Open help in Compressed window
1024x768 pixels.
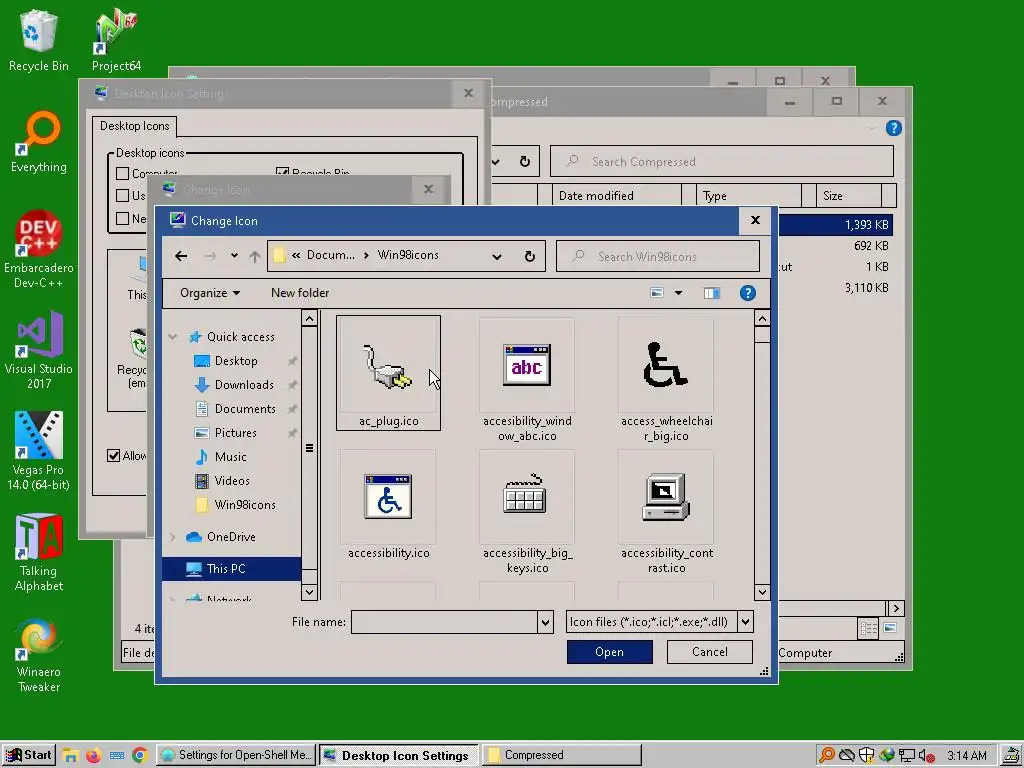click(893, 128)
